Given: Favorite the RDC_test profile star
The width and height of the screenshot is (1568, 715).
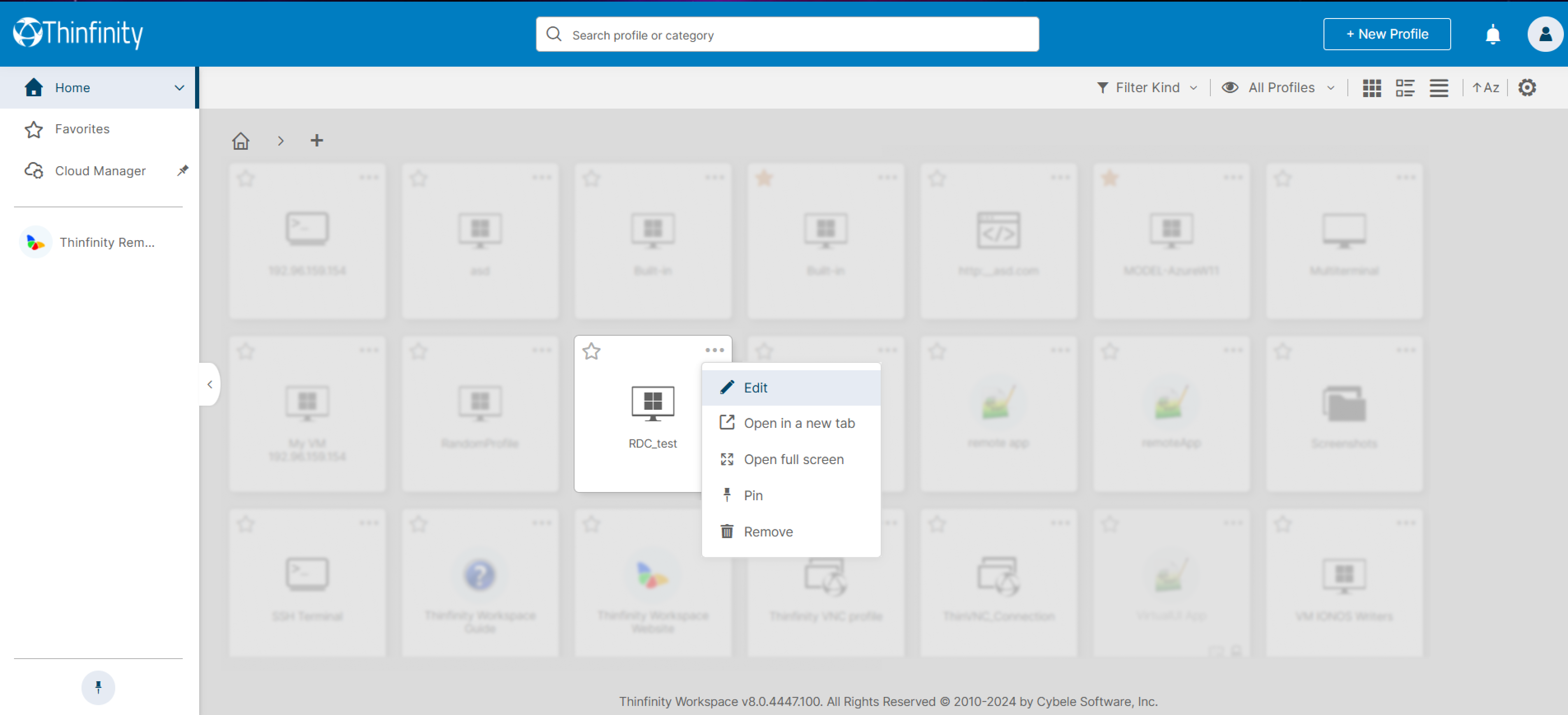Looking at the screenshot, I should click(591, 351).
